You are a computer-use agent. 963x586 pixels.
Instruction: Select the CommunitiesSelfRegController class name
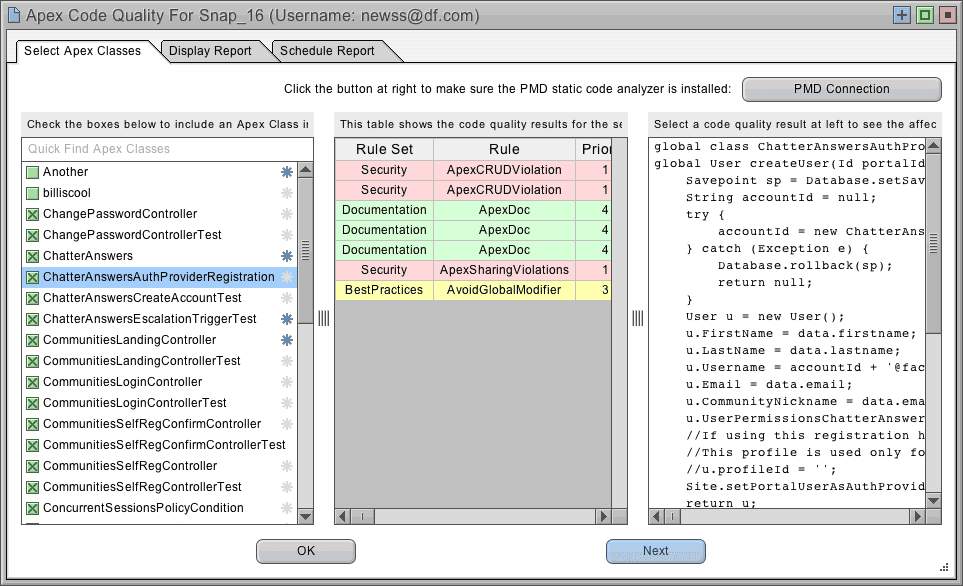pos(130,466)
